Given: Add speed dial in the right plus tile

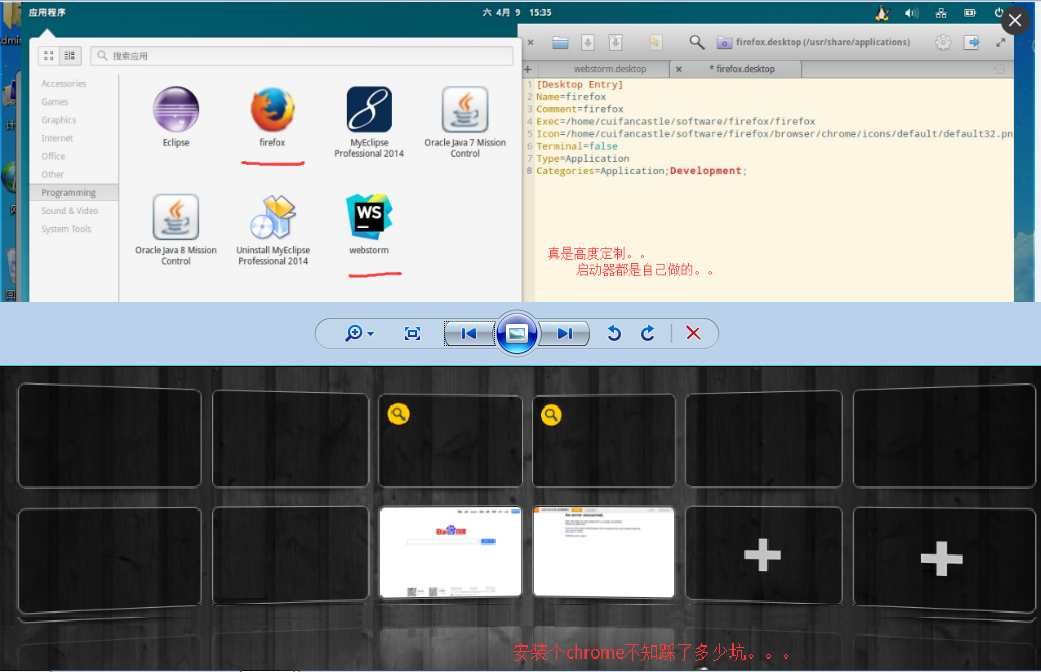Looking at the screenshot, I should point(942,558).
